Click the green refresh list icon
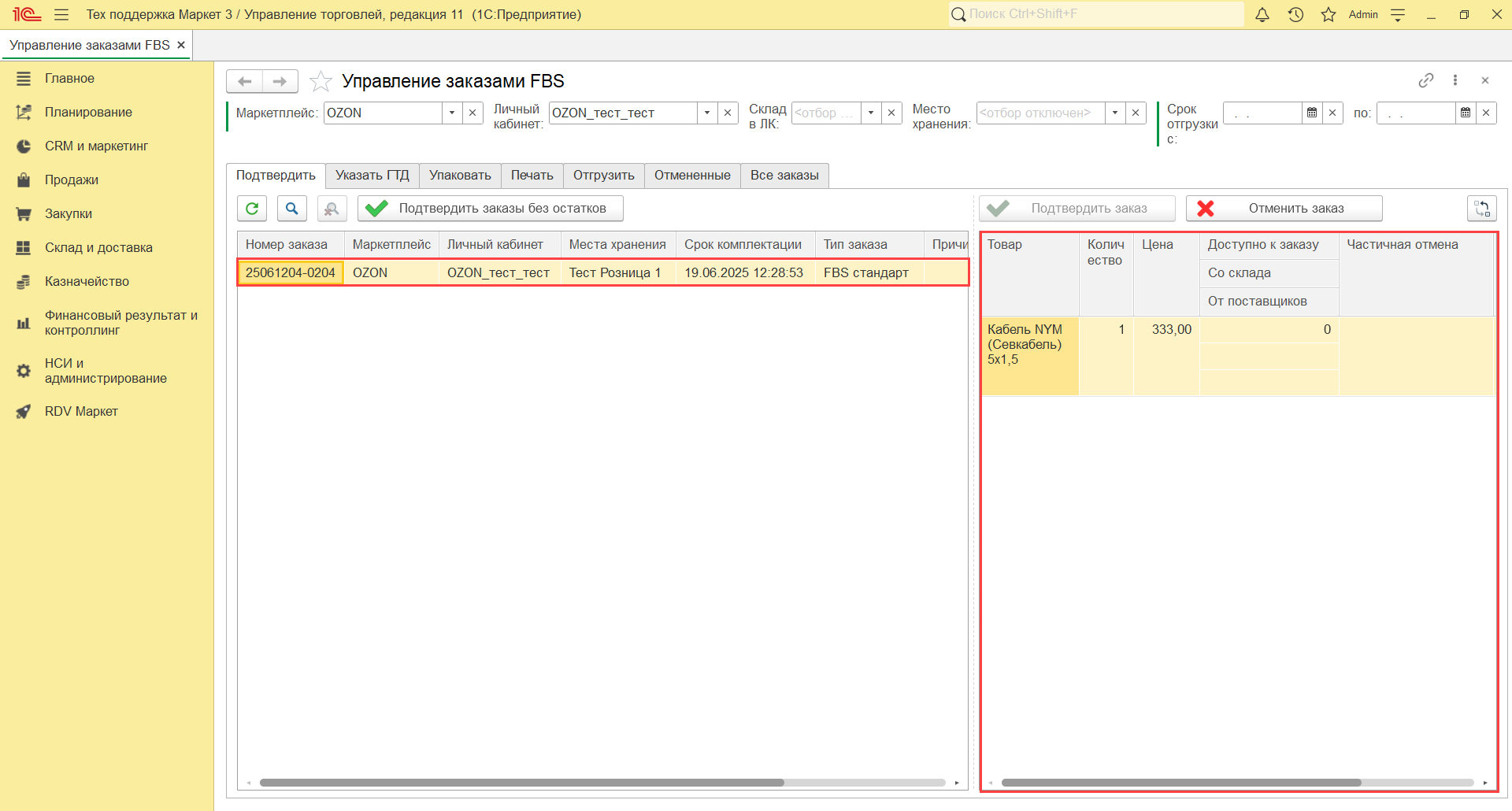Image resolution: width=1512 pixels, height=811 pixels. [252, 209]
